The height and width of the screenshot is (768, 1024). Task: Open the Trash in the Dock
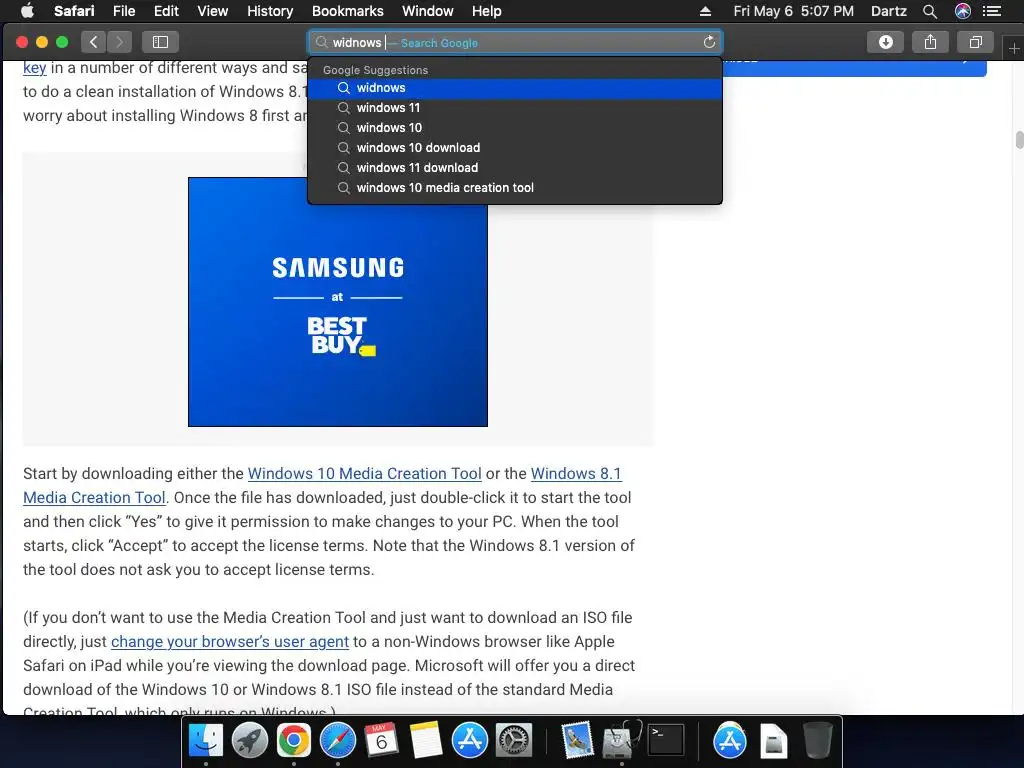click(x=817, y=741)
